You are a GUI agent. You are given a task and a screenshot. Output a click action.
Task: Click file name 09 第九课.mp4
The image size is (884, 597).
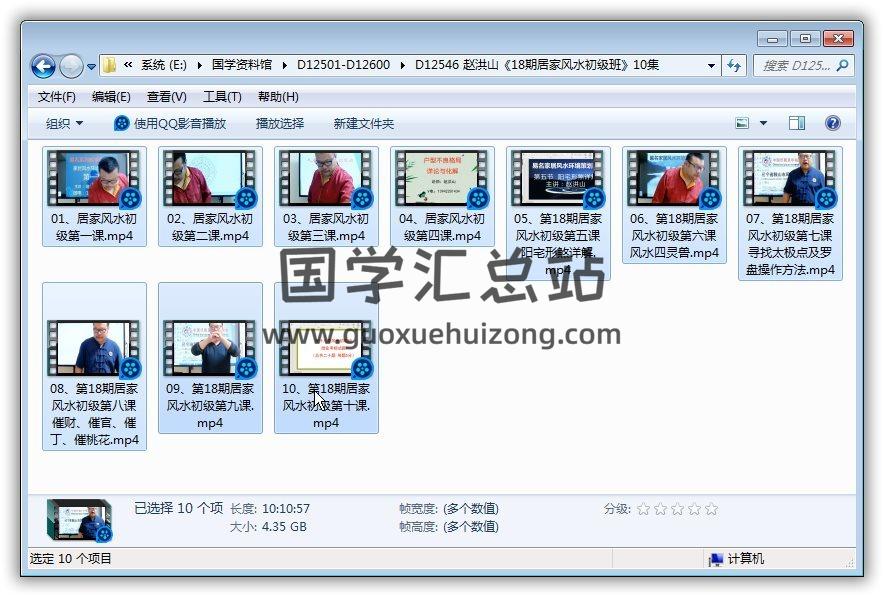pos(210,406)
